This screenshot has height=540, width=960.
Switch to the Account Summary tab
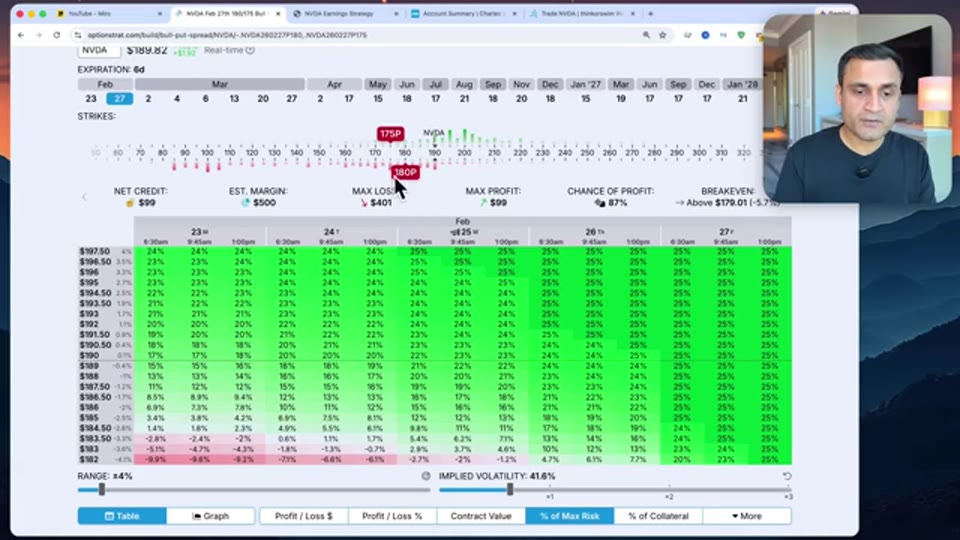(x=462, y=13)
